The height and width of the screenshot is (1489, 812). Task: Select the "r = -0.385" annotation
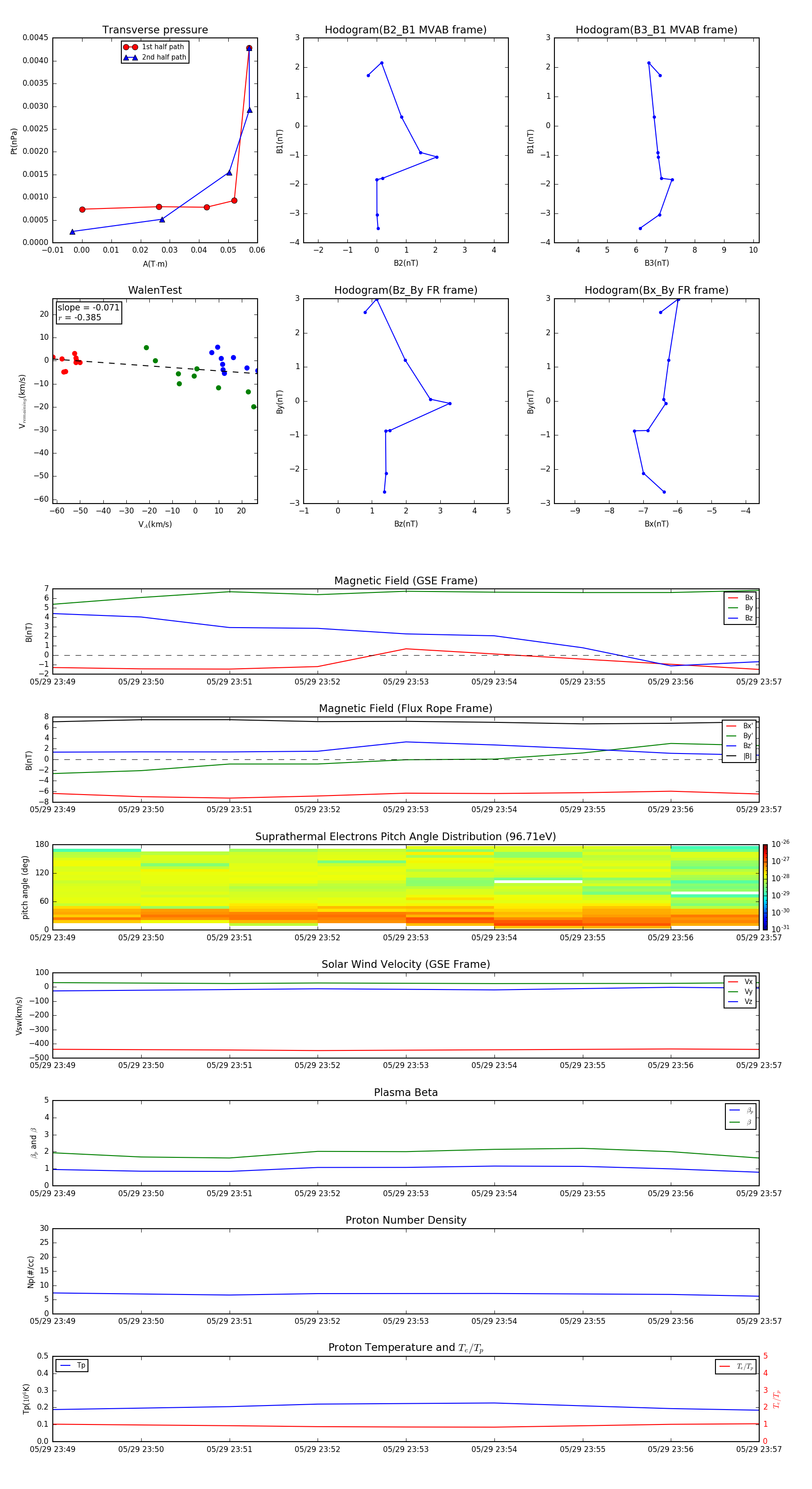click(80, 317)
